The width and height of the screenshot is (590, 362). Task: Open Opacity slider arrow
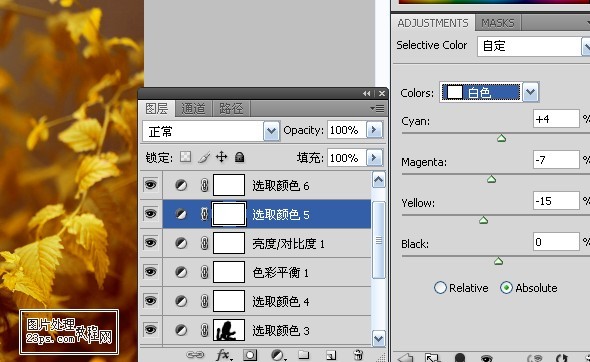(374, 130)
